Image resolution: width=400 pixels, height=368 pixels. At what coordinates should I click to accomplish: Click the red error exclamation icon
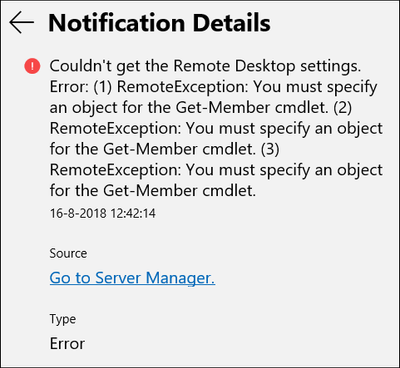tap(32, 66)
